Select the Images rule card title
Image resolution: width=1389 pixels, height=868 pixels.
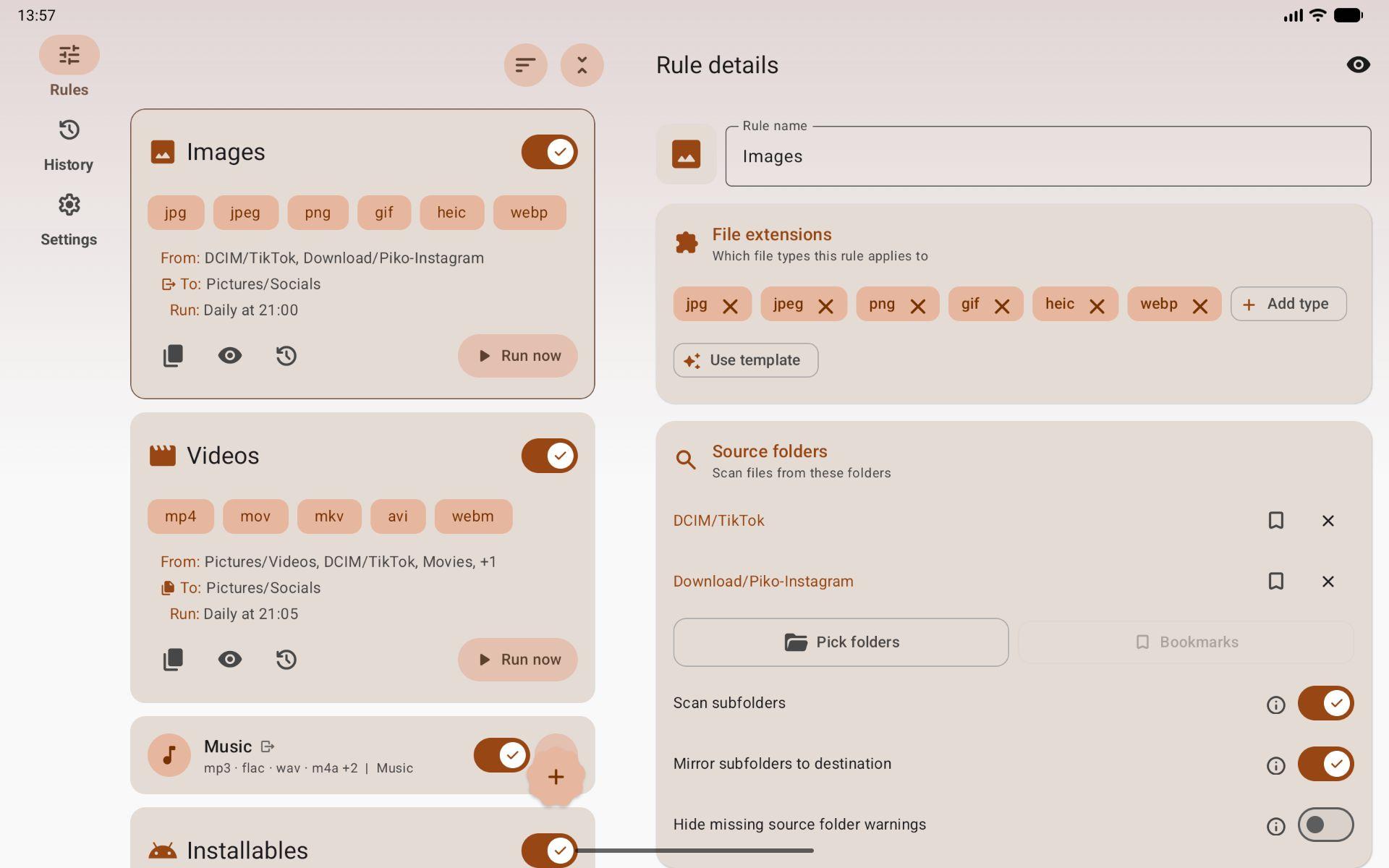(x=226, y=152)
